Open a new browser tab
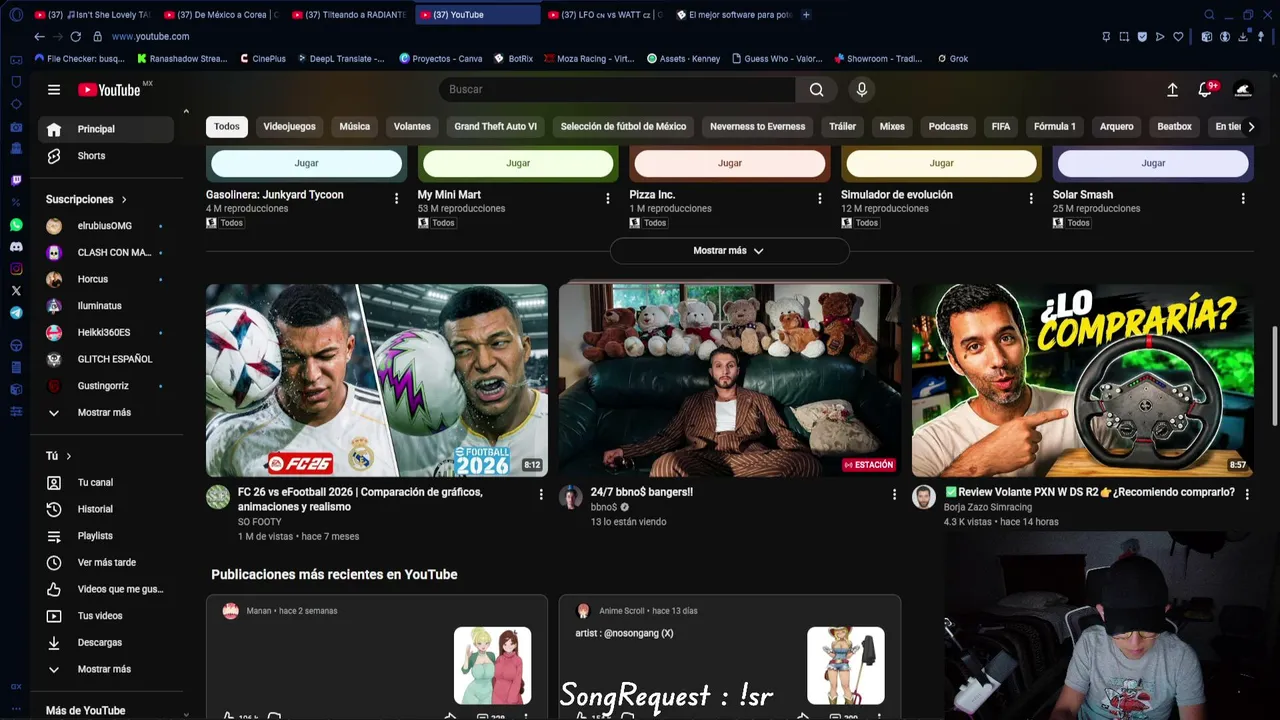The width and height of the screenshot is (1280, 720). tap(806, 15)
